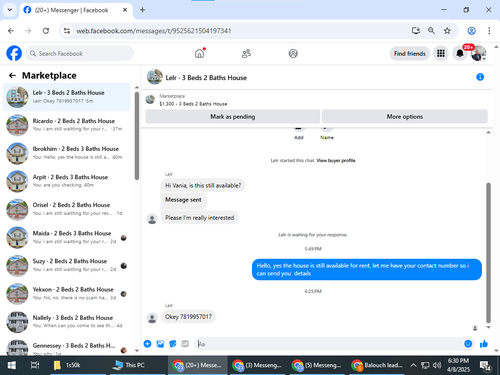Click the chat list scrollbar
The image size is (500, 375).
137,136
